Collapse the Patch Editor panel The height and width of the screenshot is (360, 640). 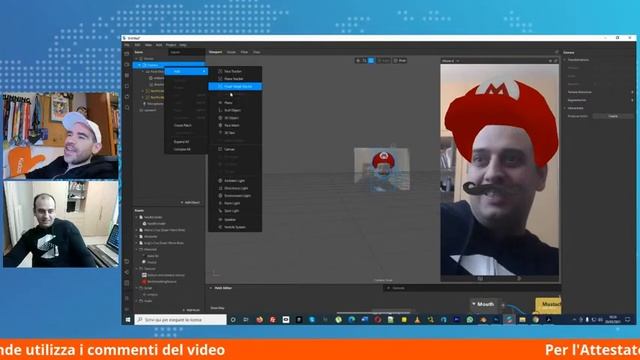(211, 288)
